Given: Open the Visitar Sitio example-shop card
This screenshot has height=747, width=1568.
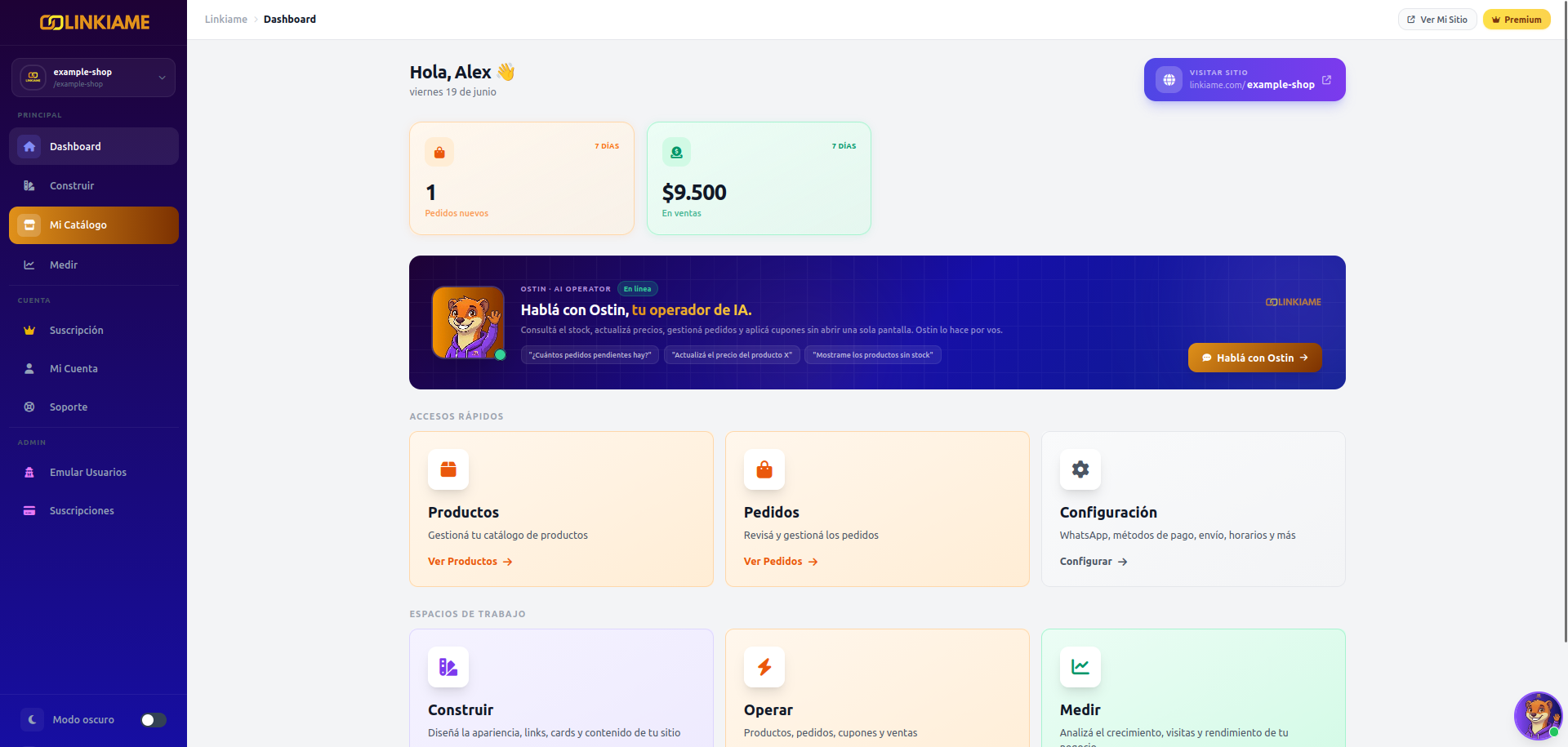Looking at the screenshot, I should click(1245, 79).
